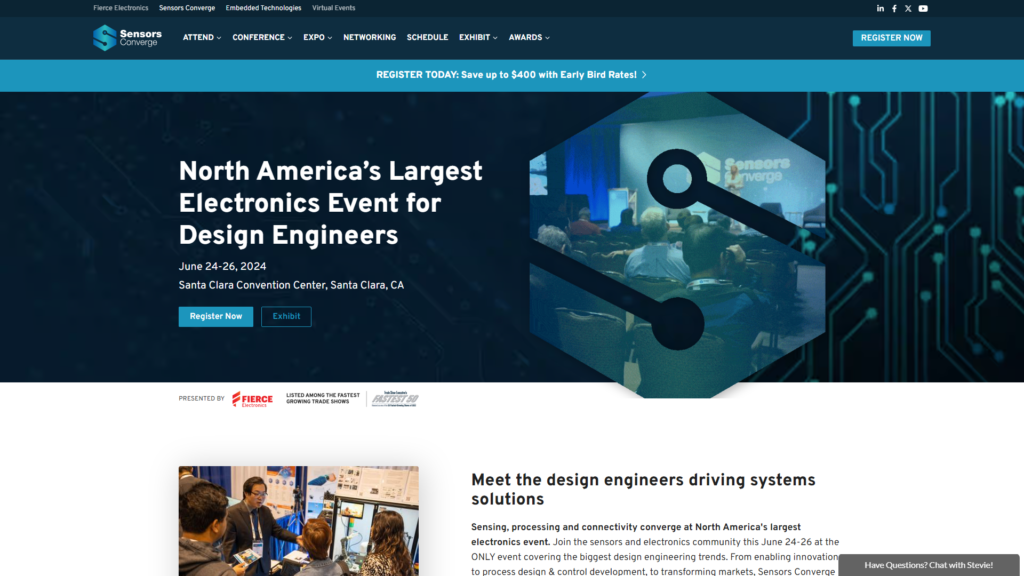Open the X (Twitter) social icon
1024x576 pixels.
908,8
